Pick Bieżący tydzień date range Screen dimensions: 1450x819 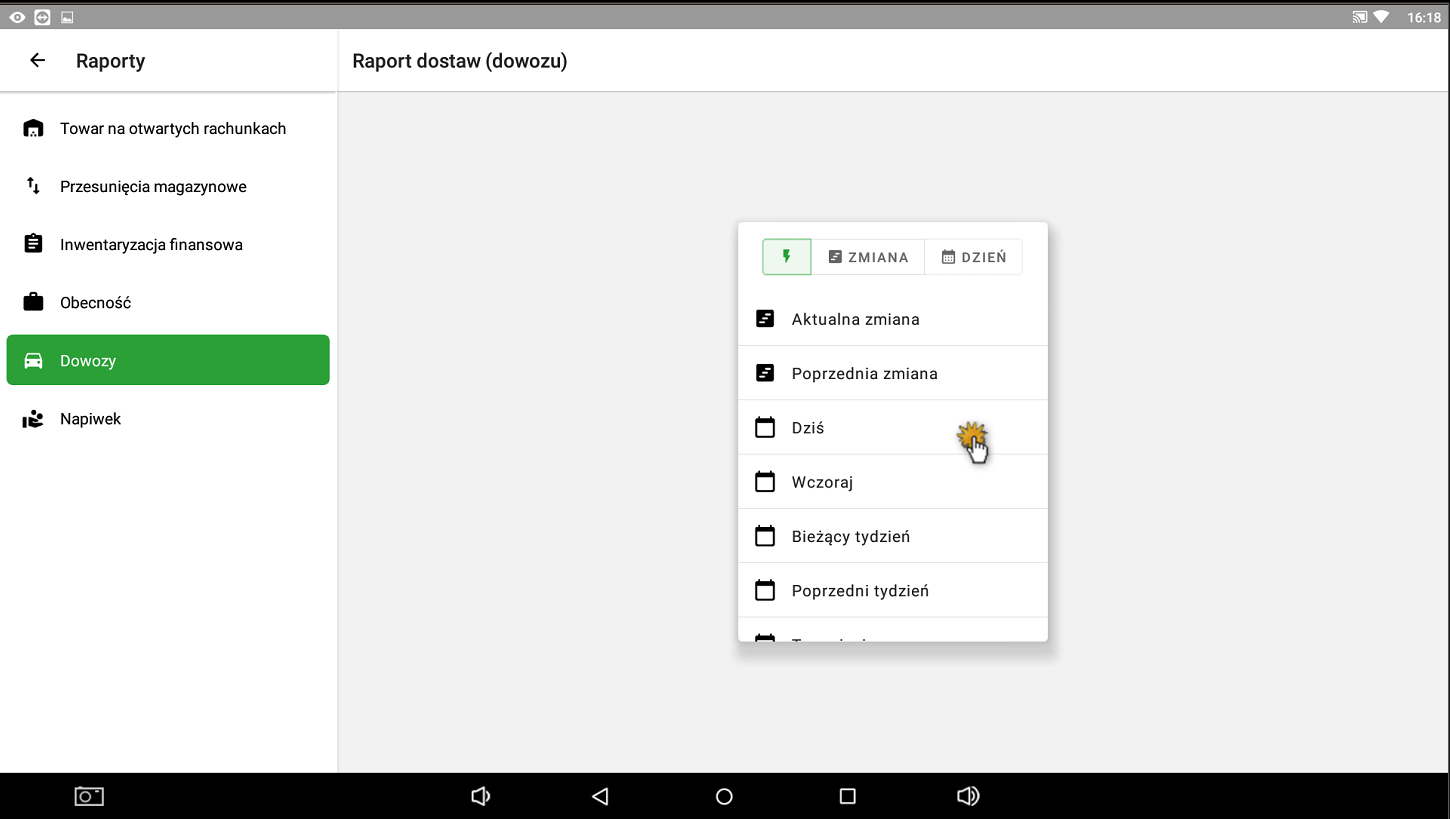[850, 537]
